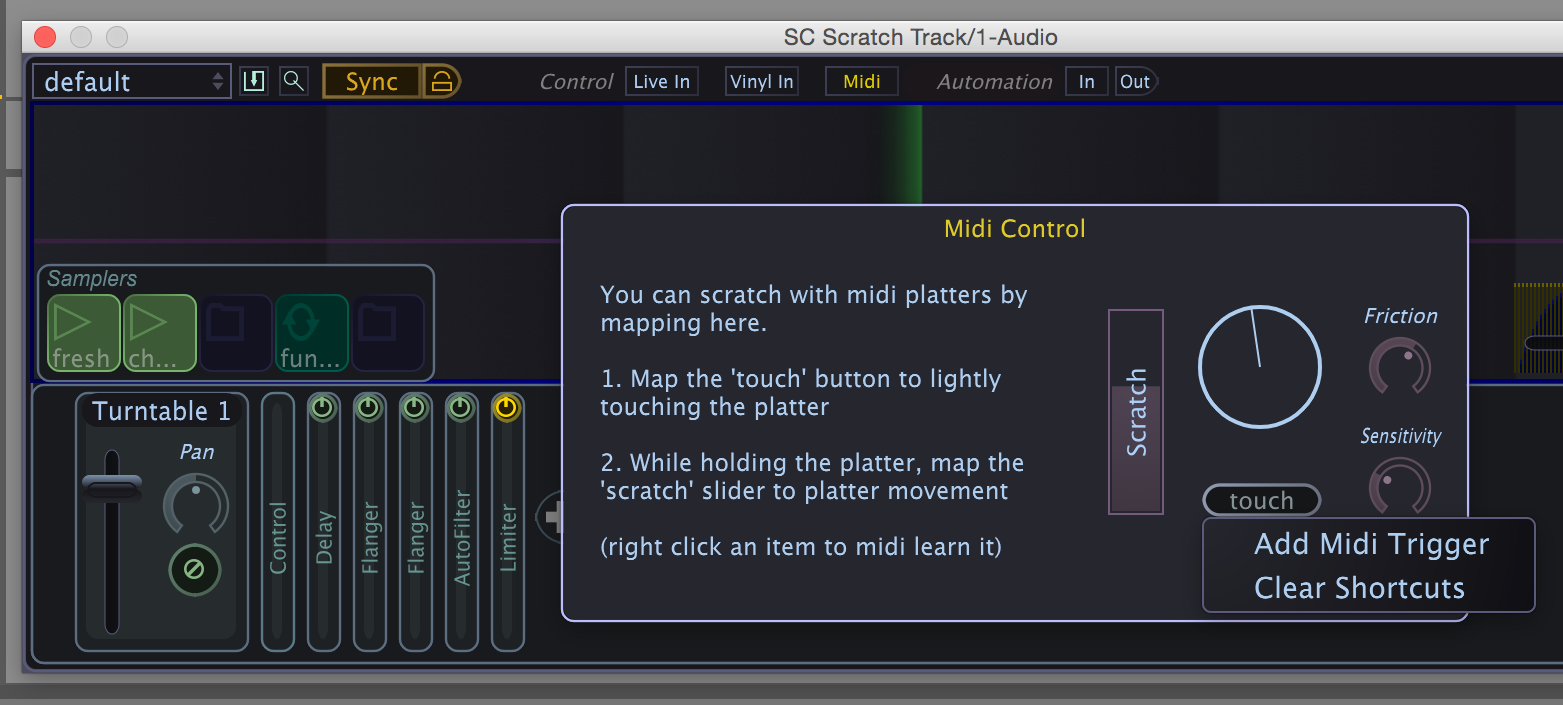Toggle the Sync button

click(x=372, y=82)
